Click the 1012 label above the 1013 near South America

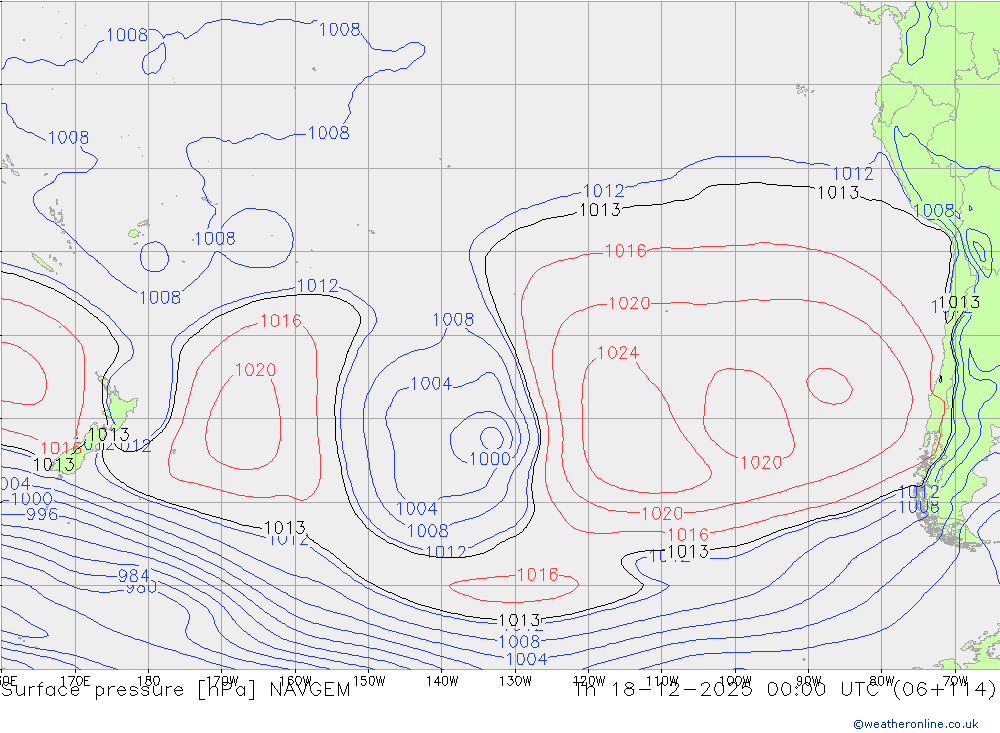[x=853, y=174]
